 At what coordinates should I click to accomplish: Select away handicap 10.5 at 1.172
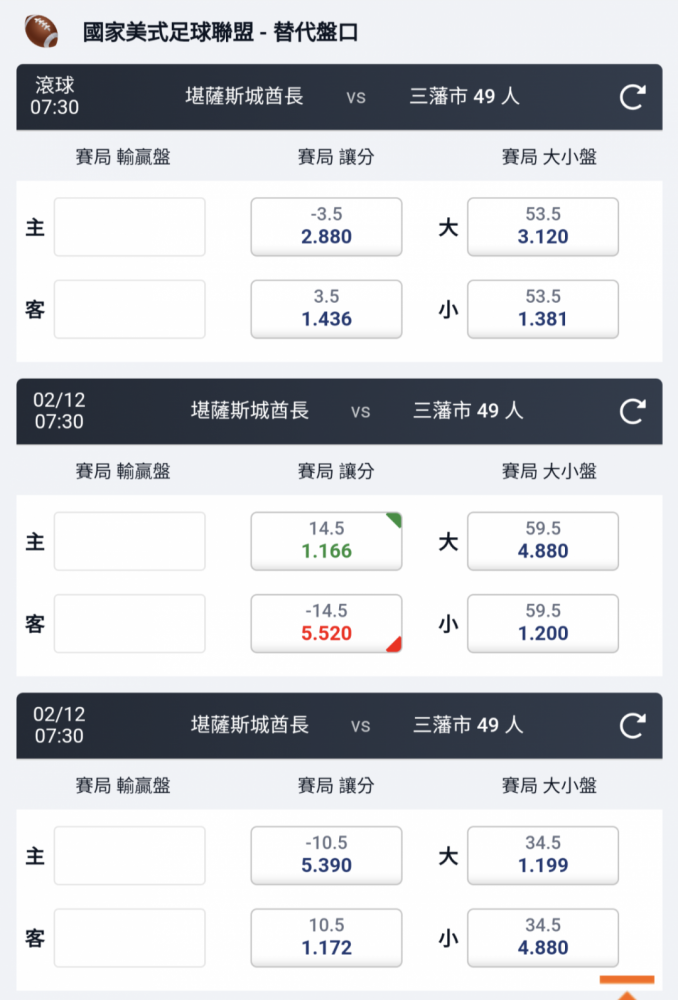[326, 938]
